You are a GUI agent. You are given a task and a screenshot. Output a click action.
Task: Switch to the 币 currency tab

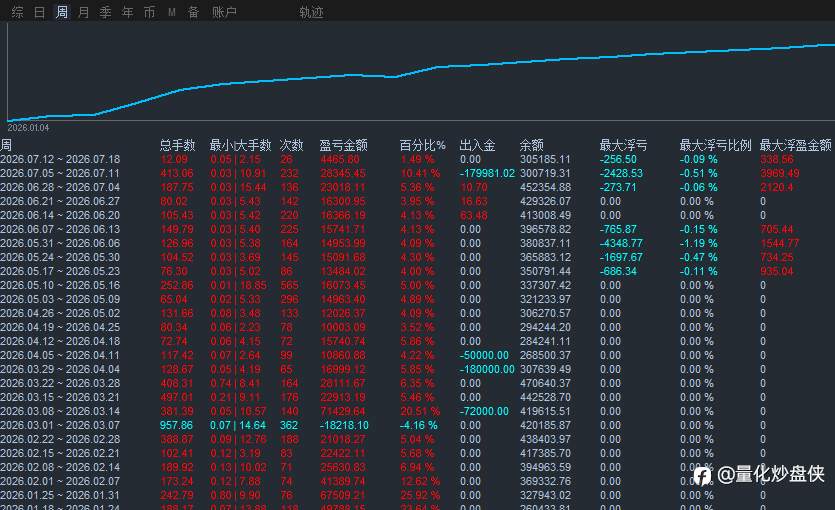150,12
